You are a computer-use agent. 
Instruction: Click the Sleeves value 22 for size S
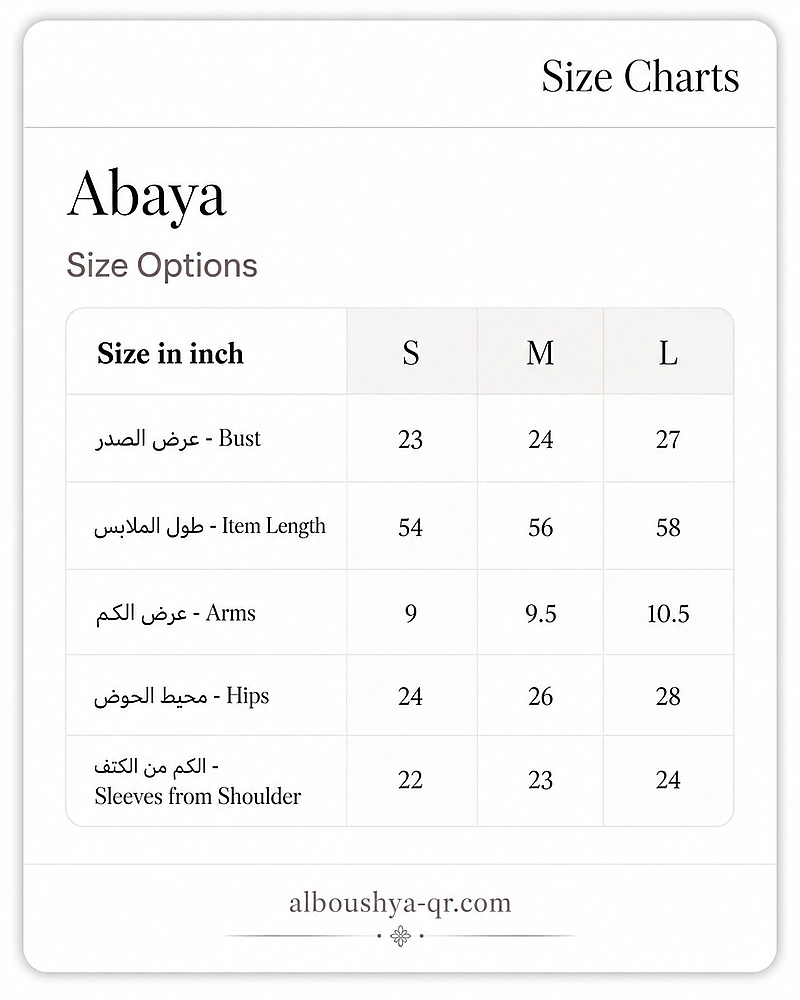(410, 780)
